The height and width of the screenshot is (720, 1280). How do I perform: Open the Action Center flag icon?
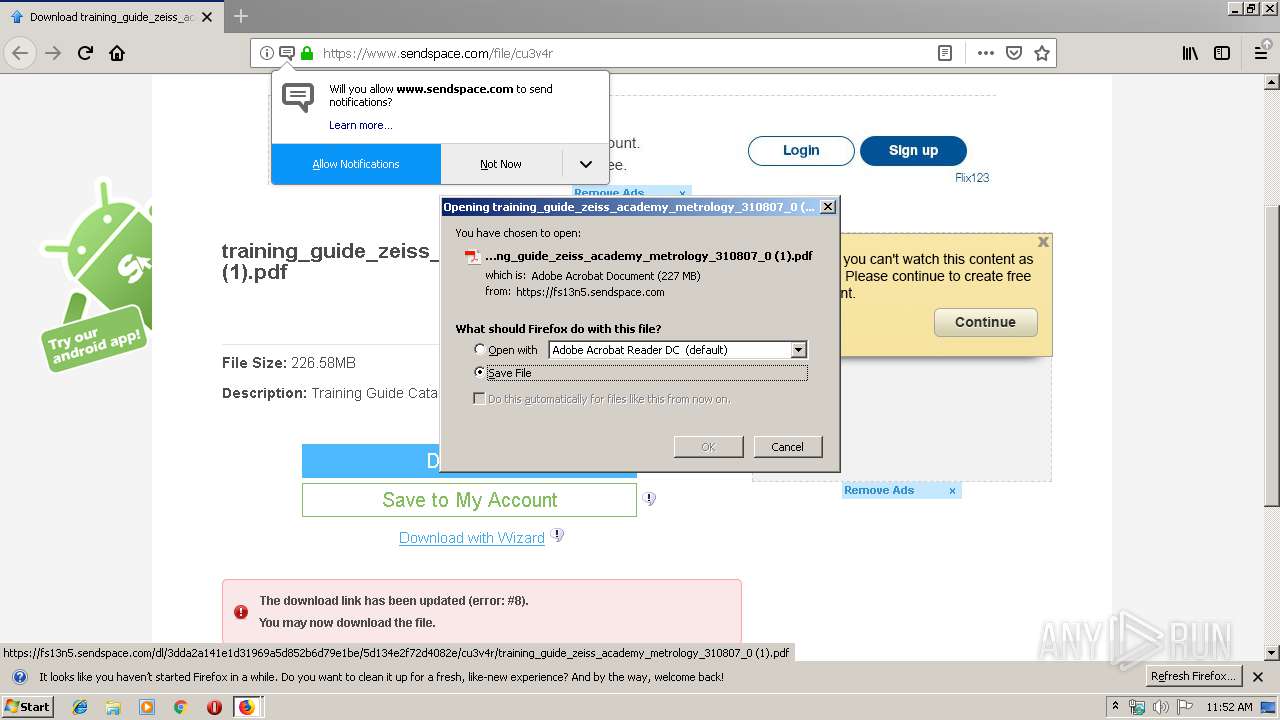[x=1185, y=707]
